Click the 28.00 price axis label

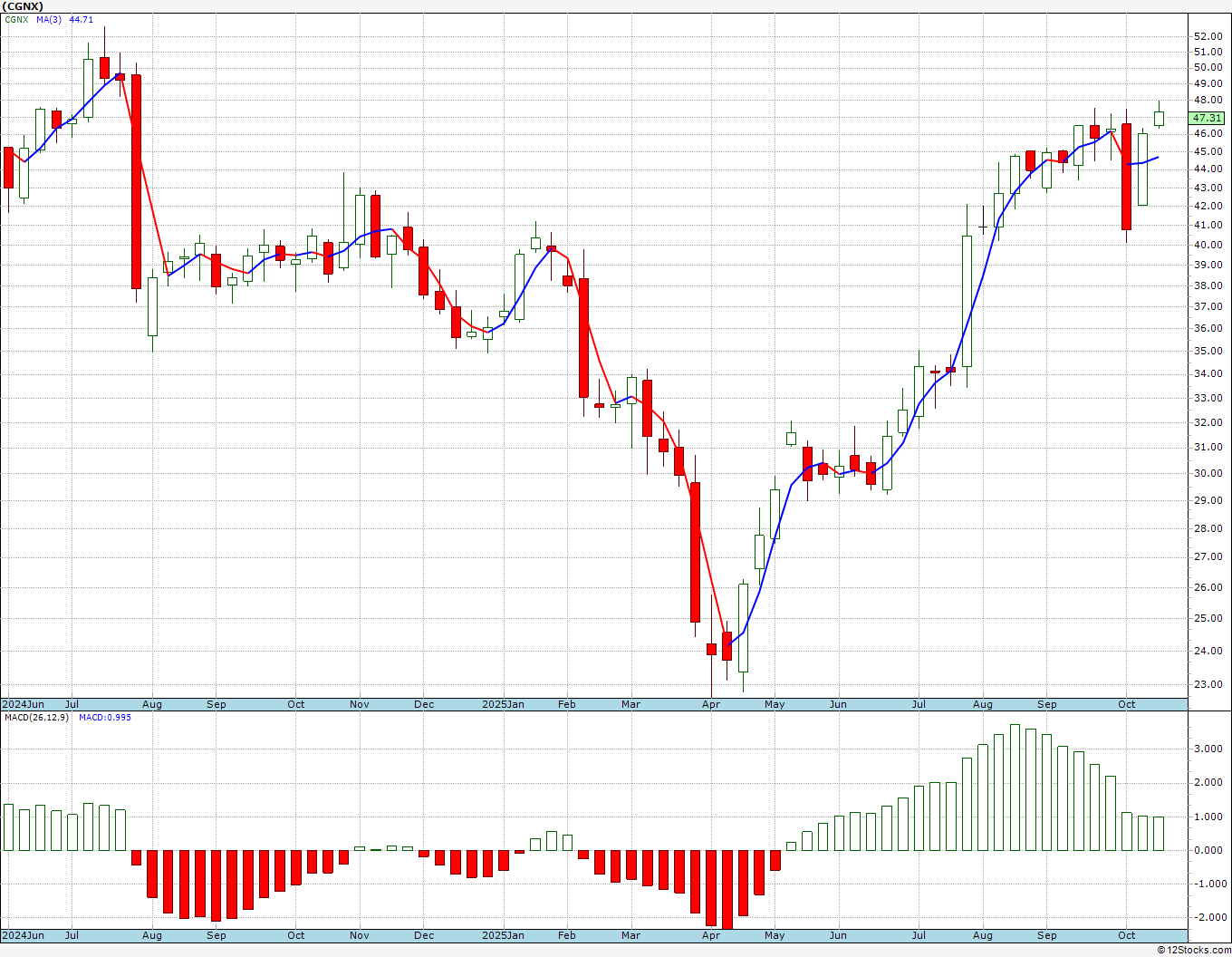tap(1208, 528)
